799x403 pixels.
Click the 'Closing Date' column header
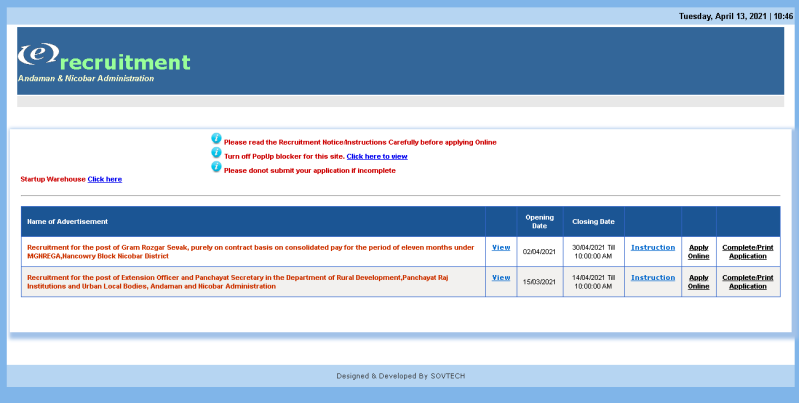click(x=593, y=221)
